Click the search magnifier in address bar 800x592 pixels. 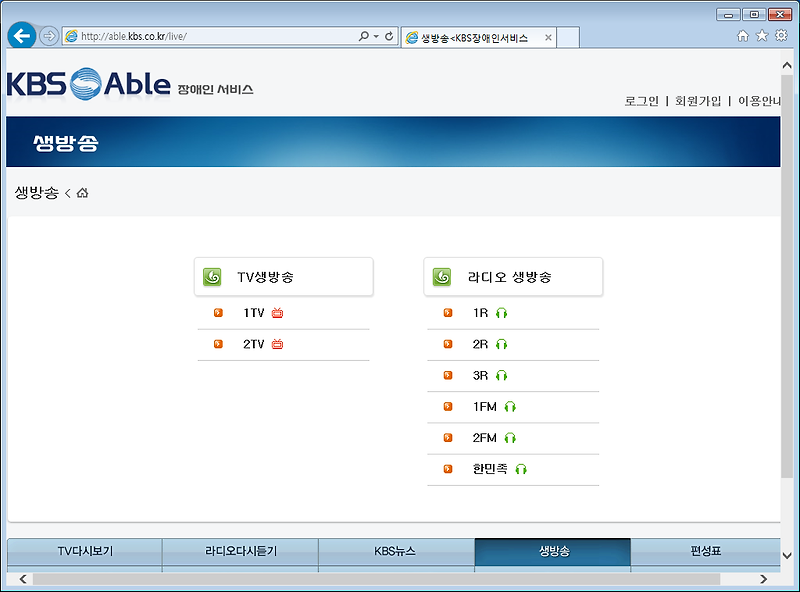point(363,36)
